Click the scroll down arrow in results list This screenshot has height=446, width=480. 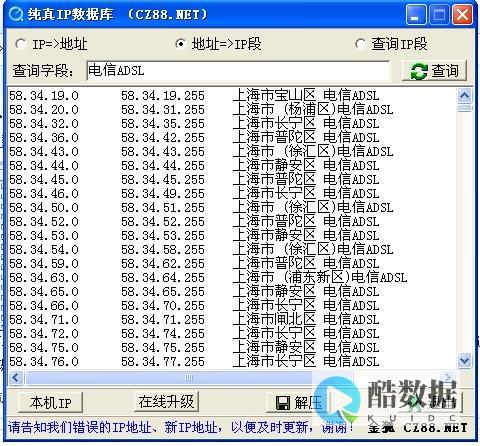click(x=464, y=360)
